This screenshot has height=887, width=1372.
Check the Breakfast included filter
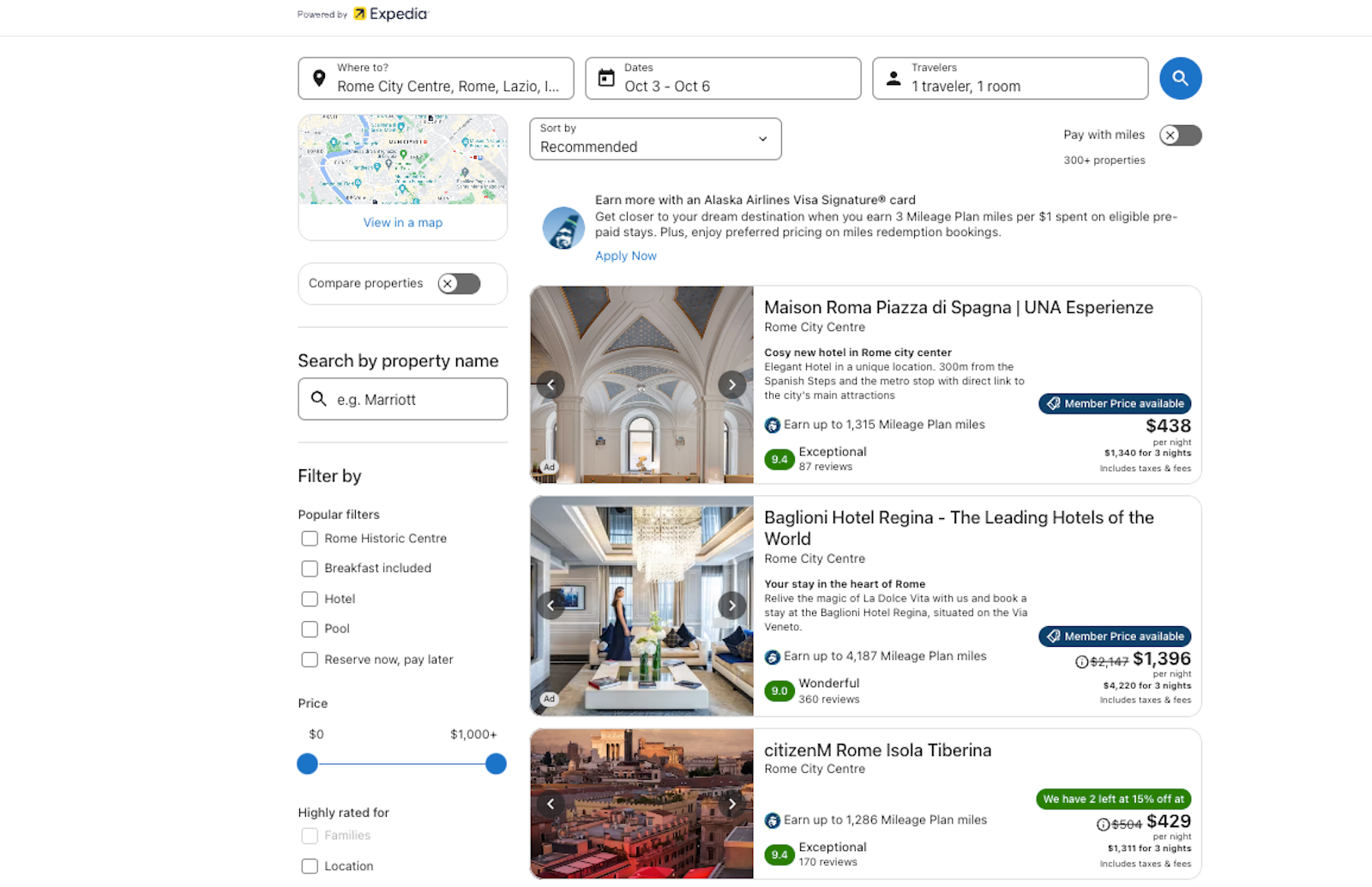click(x=310, y=569)
